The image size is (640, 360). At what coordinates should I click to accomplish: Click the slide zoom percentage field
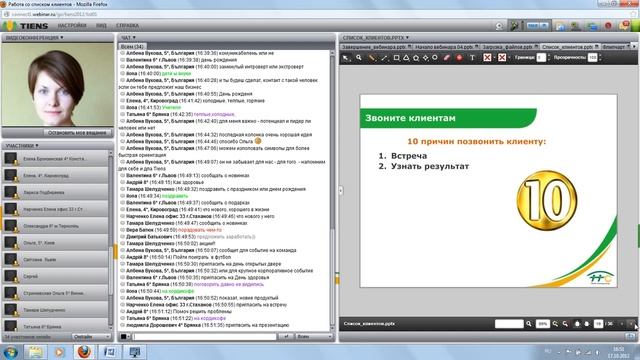(542, 324)
